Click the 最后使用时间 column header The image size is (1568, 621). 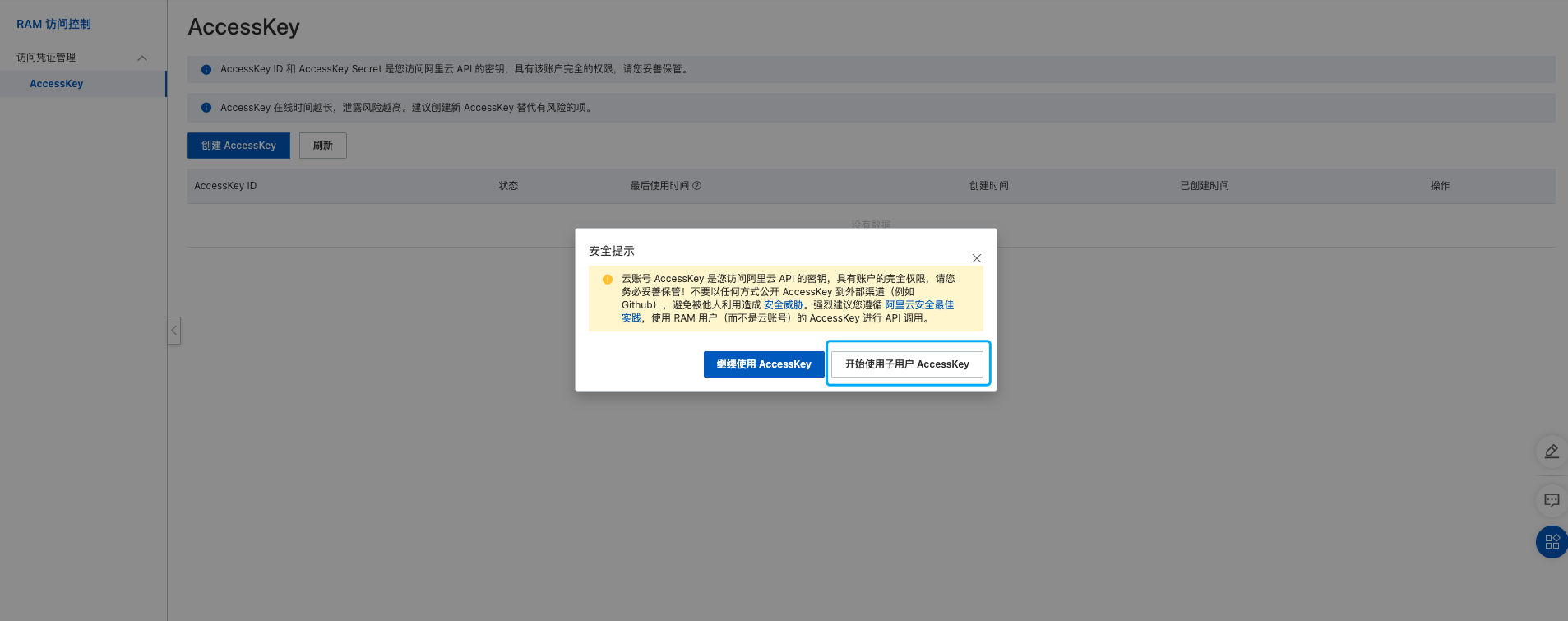(659, 186)
